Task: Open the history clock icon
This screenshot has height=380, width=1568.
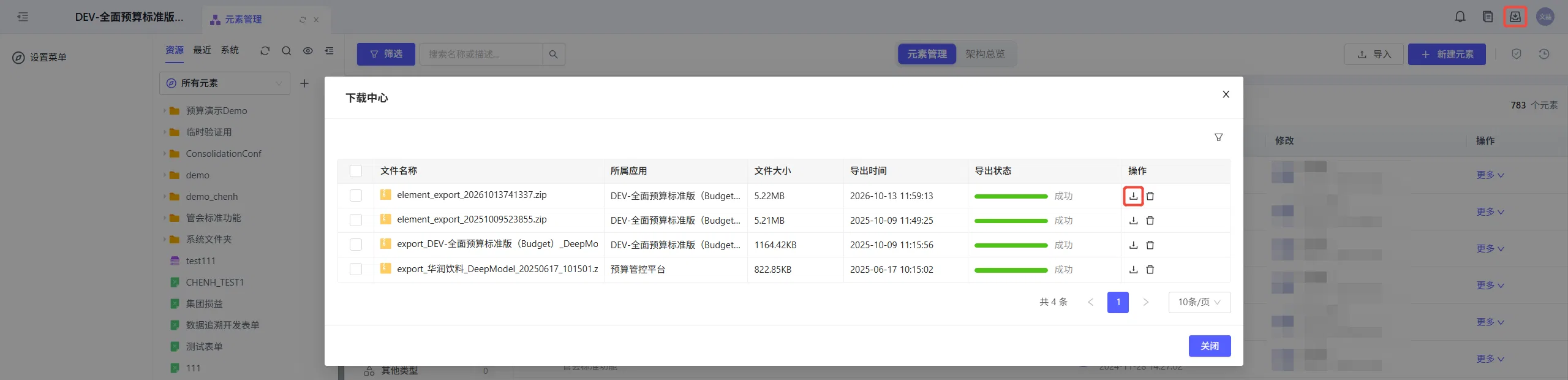Action: tap(1544, 54)
